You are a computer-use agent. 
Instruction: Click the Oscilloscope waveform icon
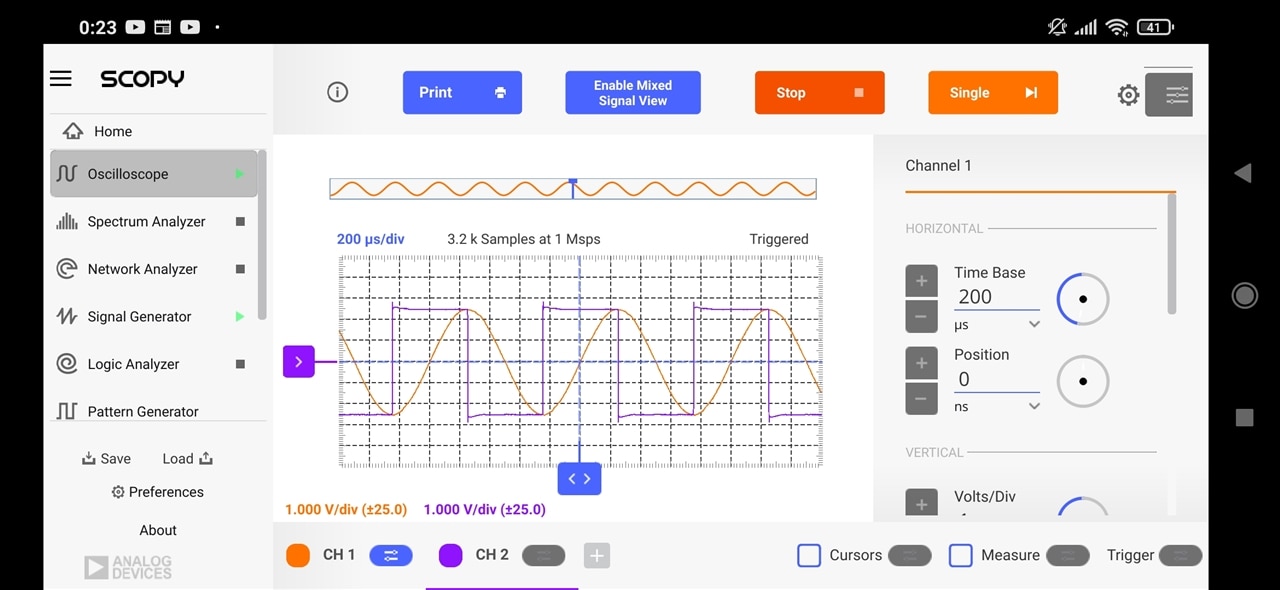click(x=67, y=174)
